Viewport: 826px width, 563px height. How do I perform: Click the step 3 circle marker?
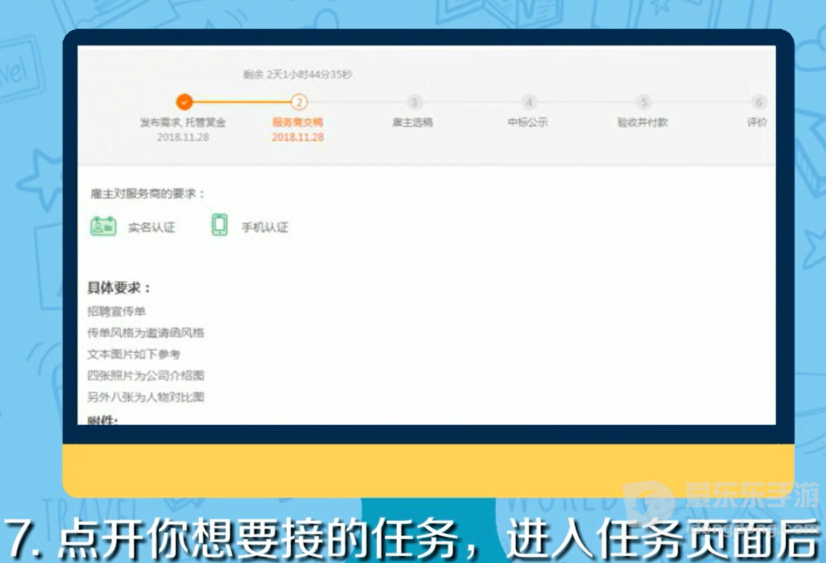point(414,102)
